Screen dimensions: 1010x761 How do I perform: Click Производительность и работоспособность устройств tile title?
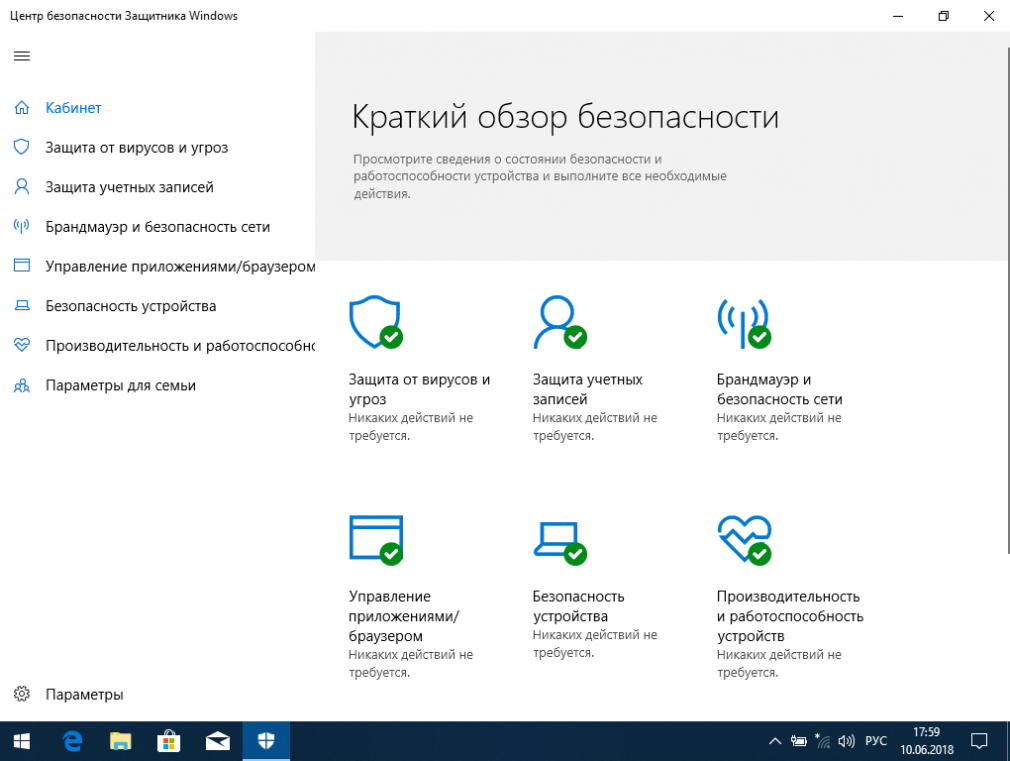(790, 616)
